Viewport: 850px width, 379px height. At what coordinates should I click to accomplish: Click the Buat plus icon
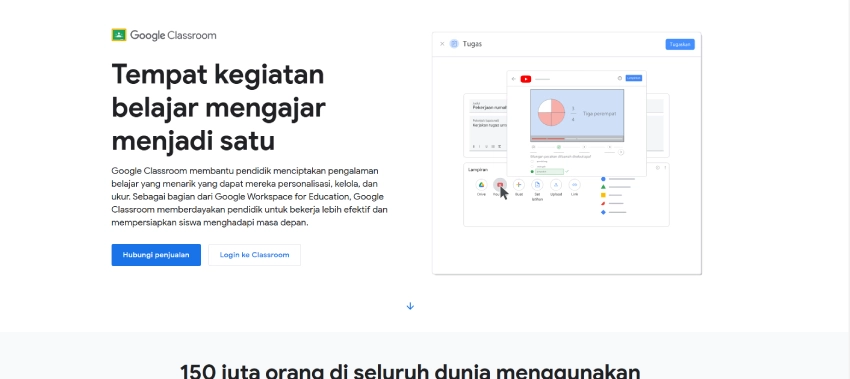point(519,185)
